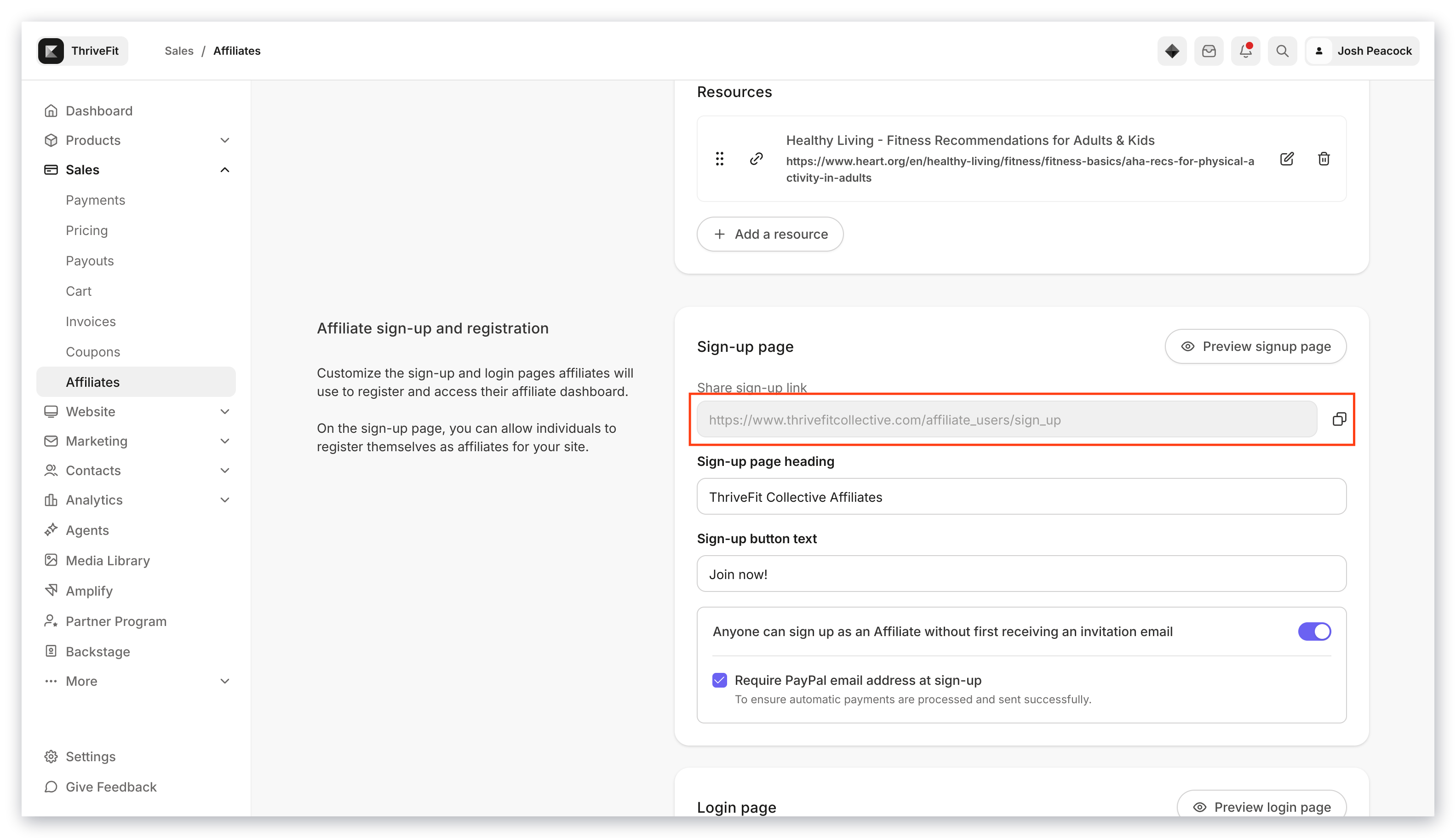Select Affiliates in the sidebar
Viewport: 1456px width, 838px height.
click(136, 382)
